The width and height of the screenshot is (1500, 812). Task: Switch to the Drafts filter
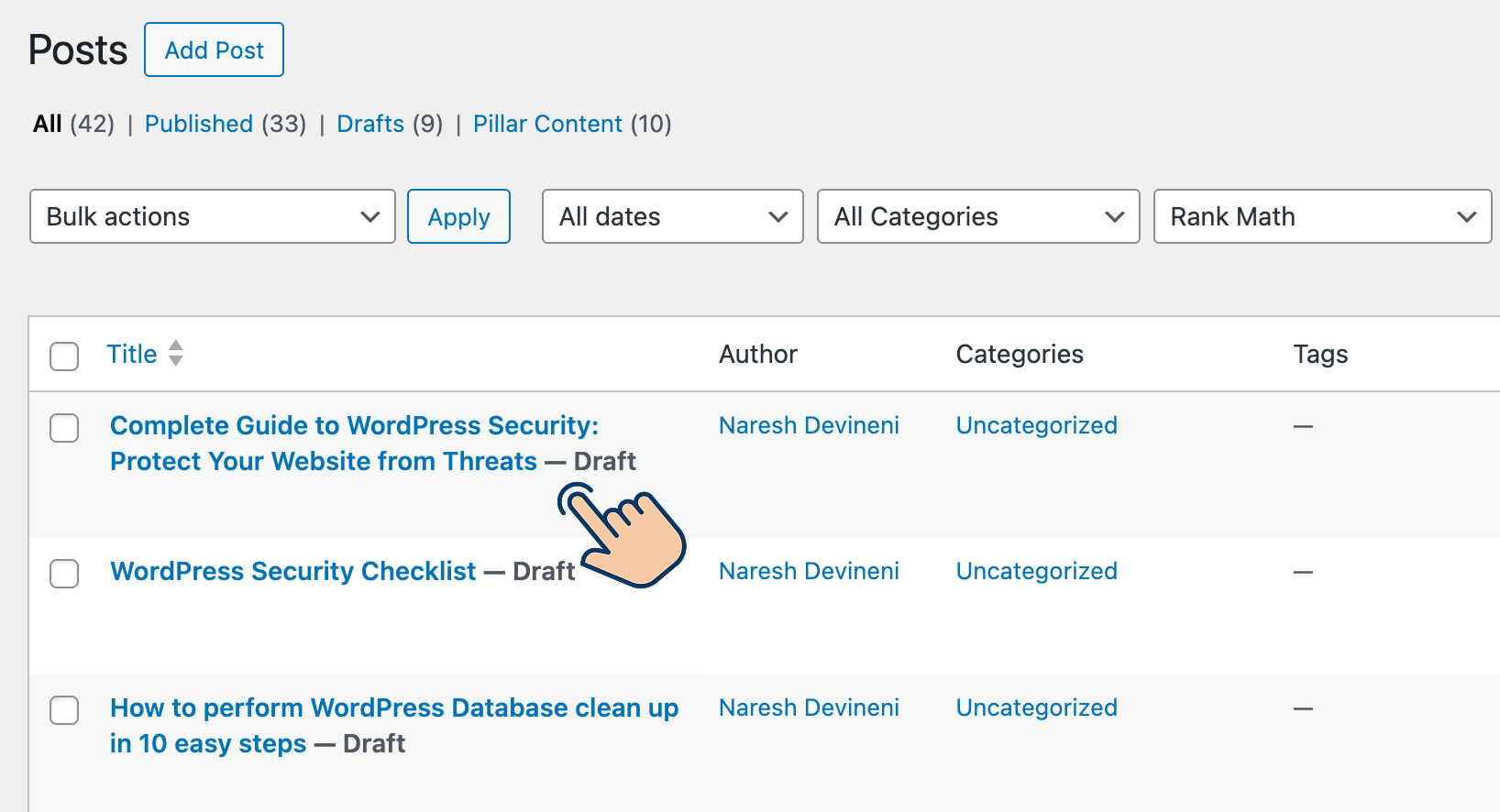[x=370, y=124]
